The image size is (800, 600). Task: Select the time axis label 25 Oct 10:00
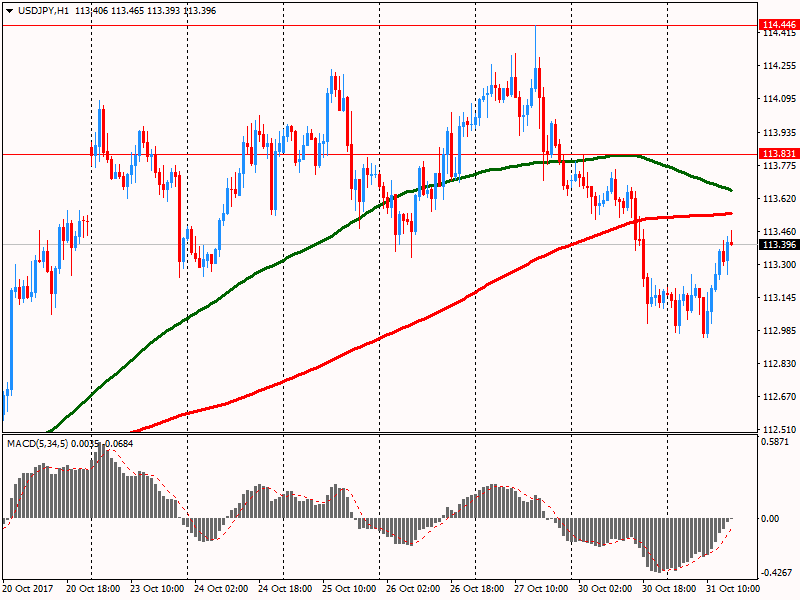(x=349, y=588)
